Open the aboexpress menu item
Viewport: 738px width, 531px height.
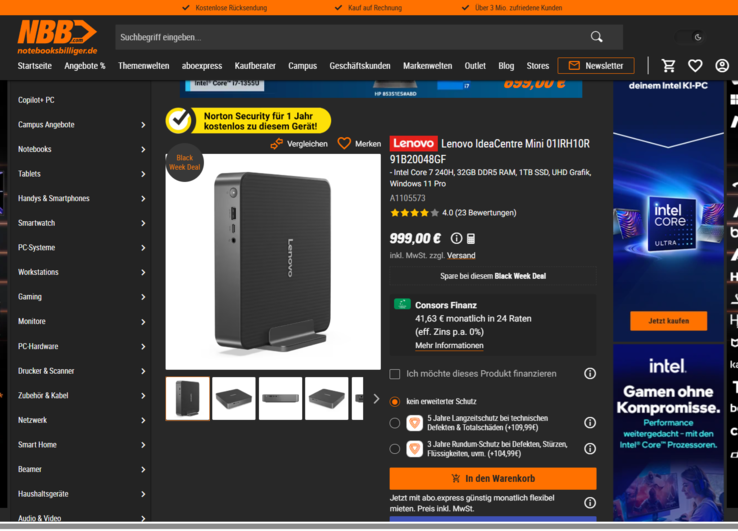(x=202, y=66)
